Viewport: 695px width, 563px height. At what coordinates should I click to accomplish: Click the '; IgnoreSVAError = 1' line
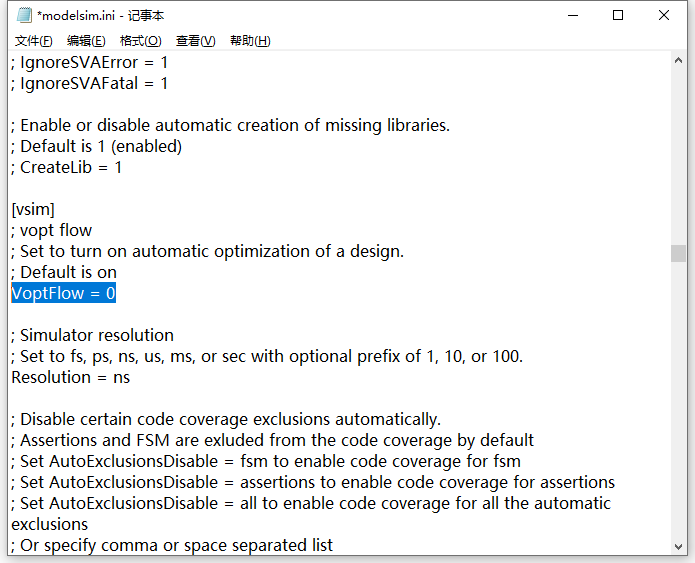(x=89, y=63)
